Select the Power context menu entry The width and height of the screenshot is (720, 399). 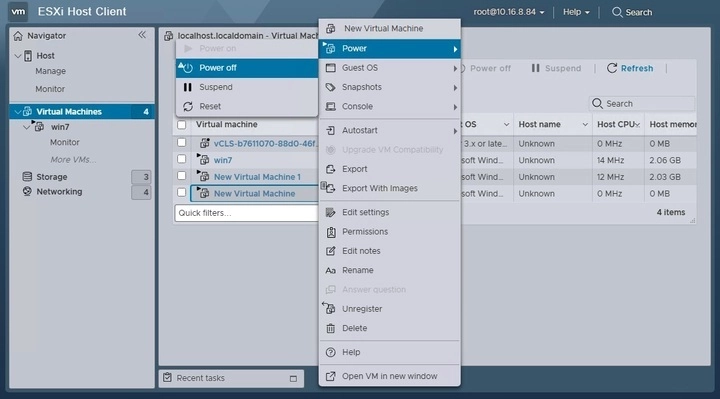pyautogui.click(x=390, y=49)
